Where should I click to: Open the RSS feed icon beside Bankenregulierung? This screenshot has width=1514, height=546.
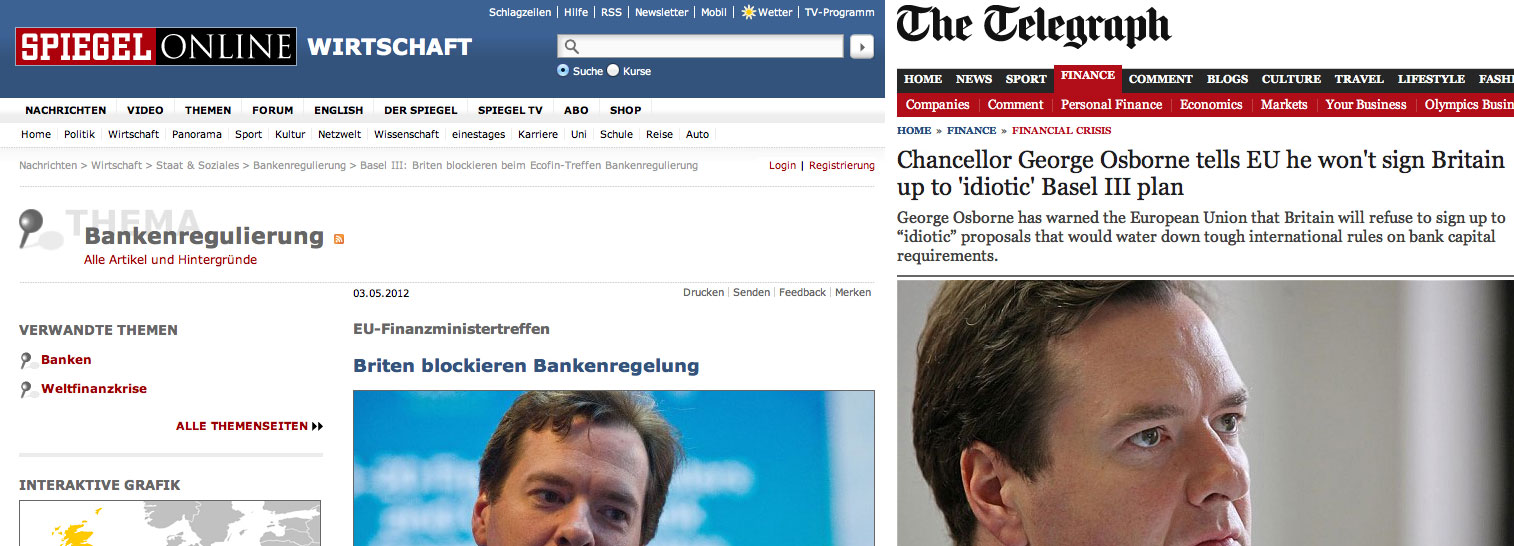(339, 238)
